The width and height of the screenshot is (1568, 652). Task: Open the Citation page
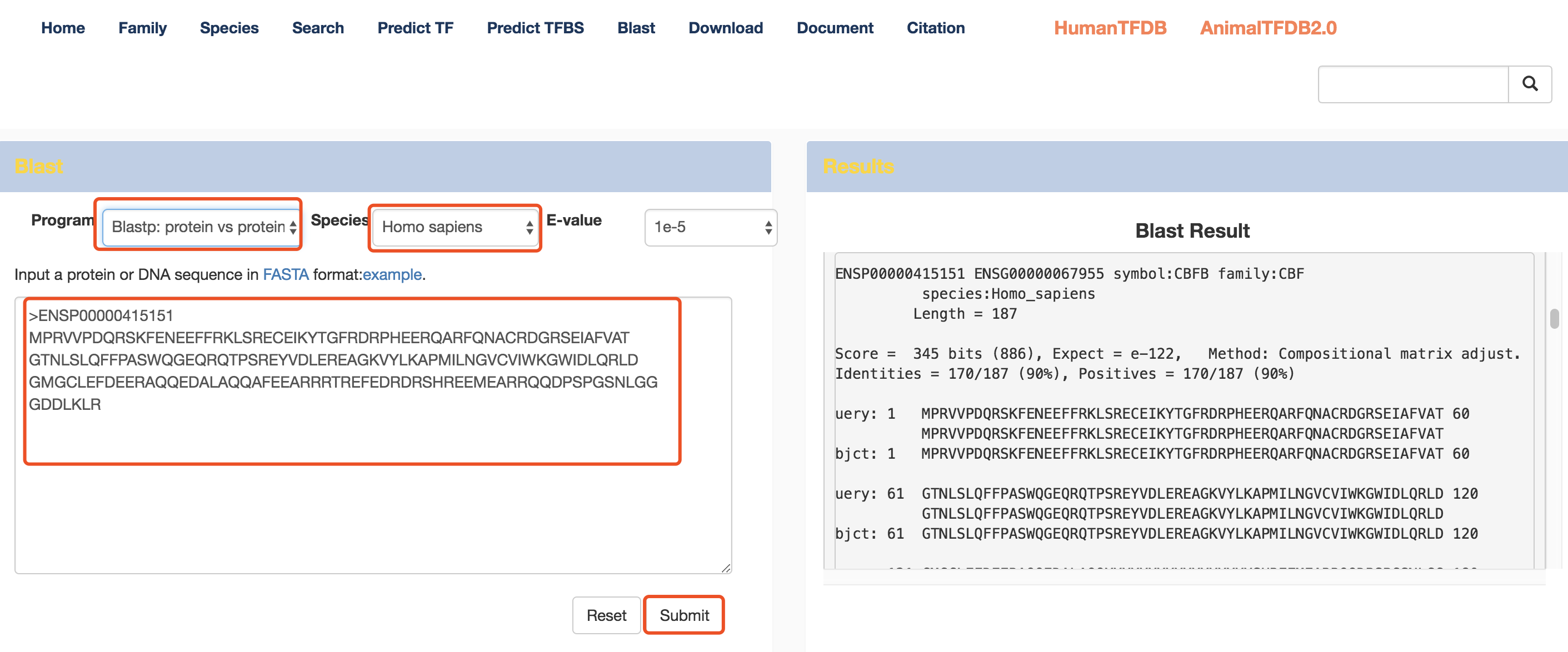(936, 28)
